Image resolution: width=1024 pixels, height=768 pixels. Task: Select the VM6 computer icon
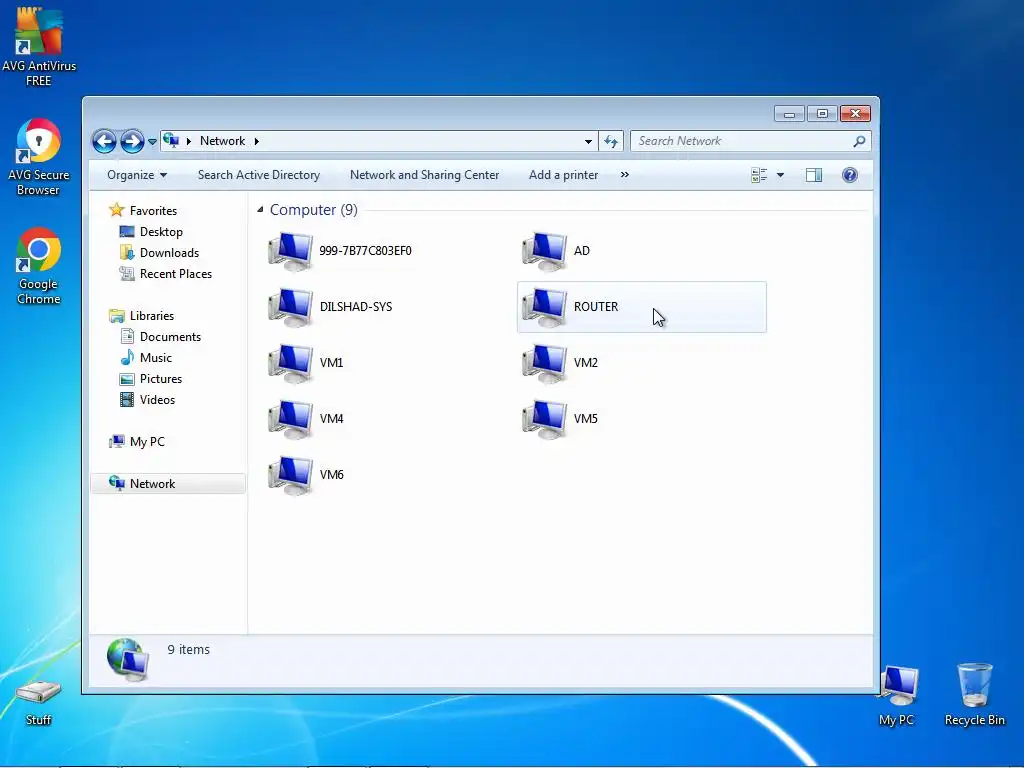pyautogui.click(x=291, y=475)
